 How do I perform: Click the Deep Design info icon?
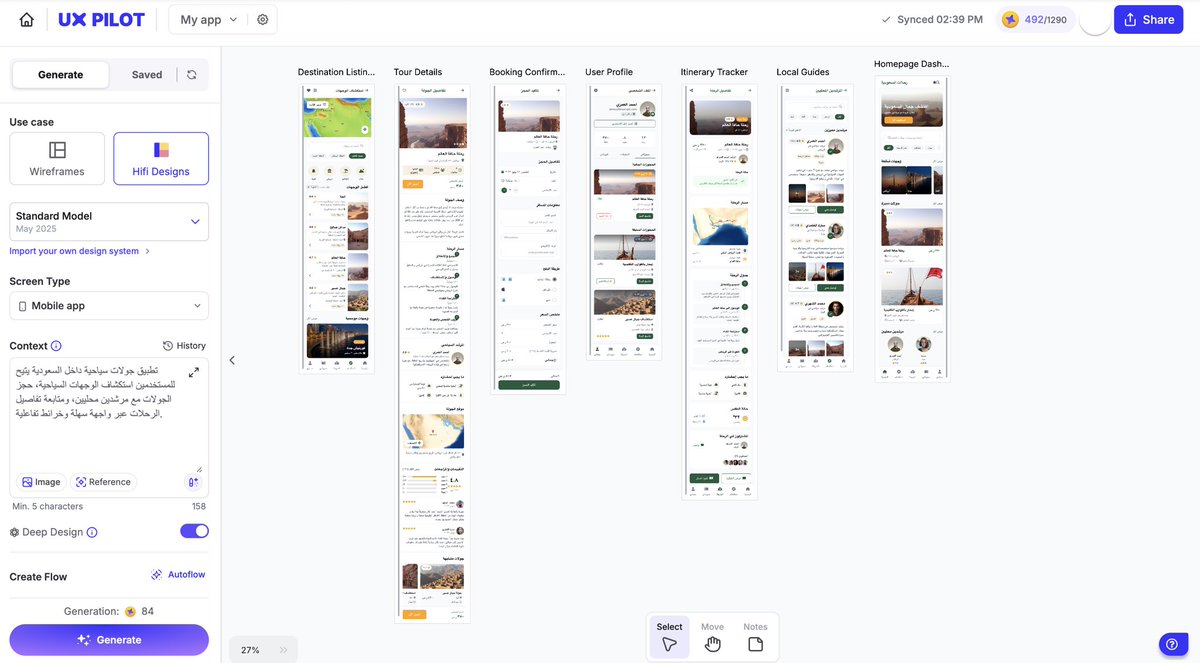pos(92,533)
